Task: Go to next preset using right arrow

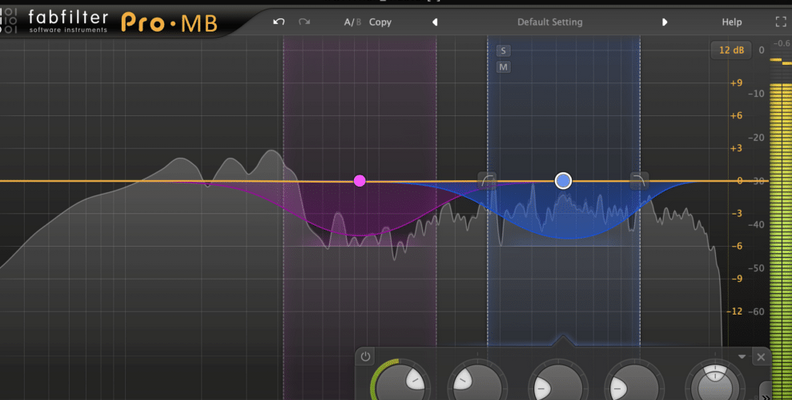Action: click(x=665, y=22)
